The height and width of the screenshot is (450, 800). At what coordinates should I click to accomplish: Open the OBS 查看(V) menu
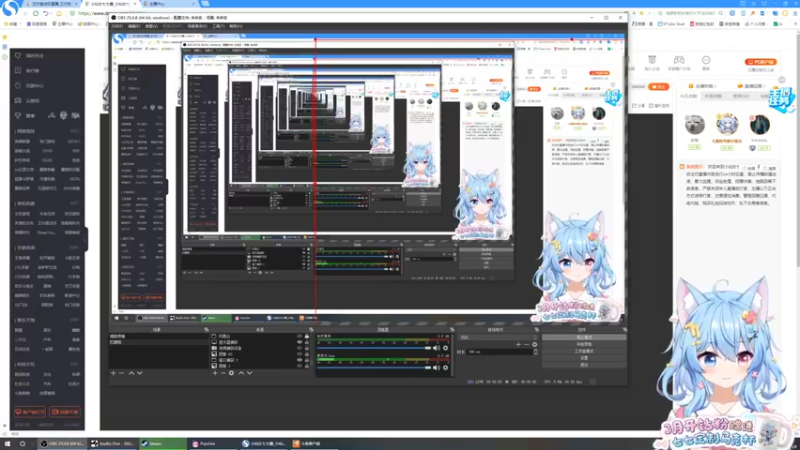tap(152, 26)
